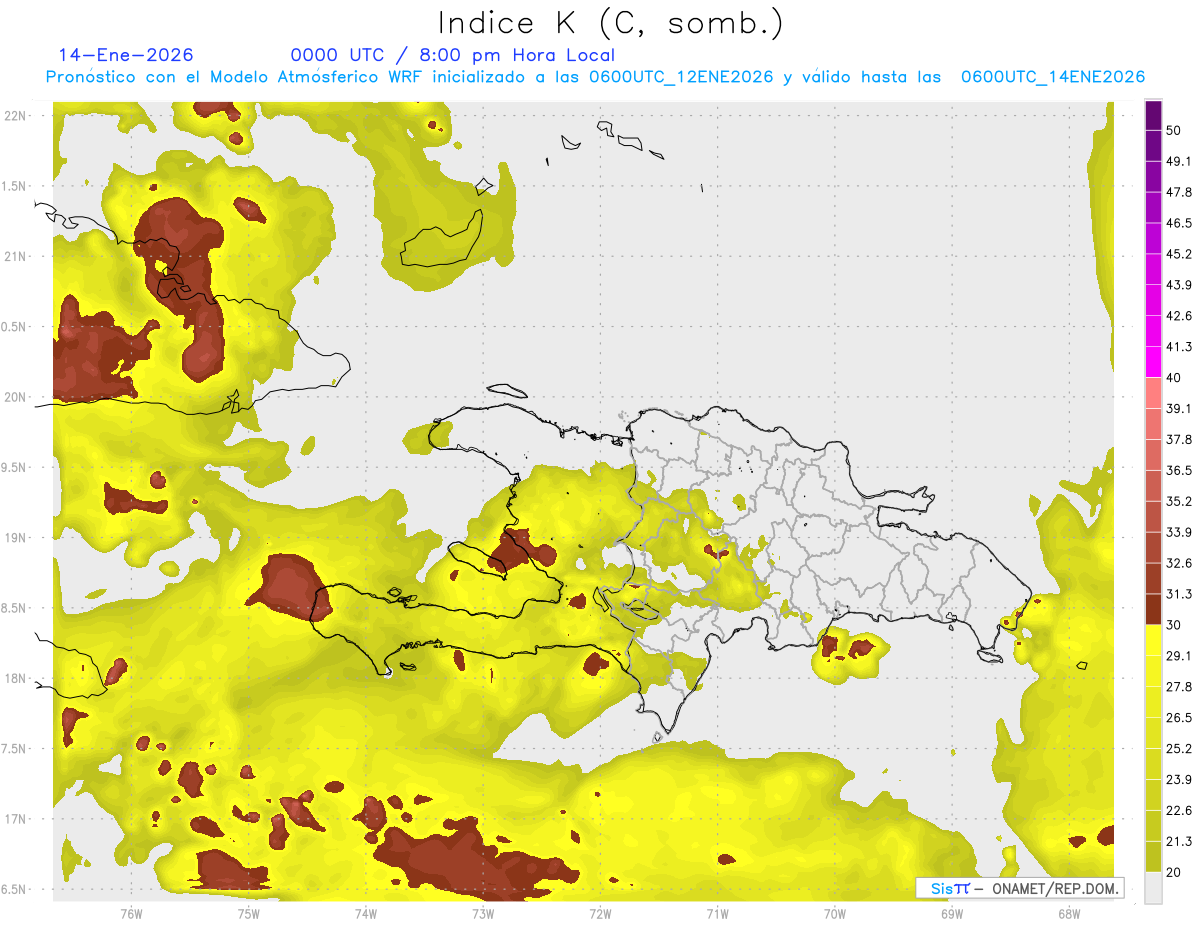
Task: Select the '14-Ene-2026' date label
Action: (125, 55)
